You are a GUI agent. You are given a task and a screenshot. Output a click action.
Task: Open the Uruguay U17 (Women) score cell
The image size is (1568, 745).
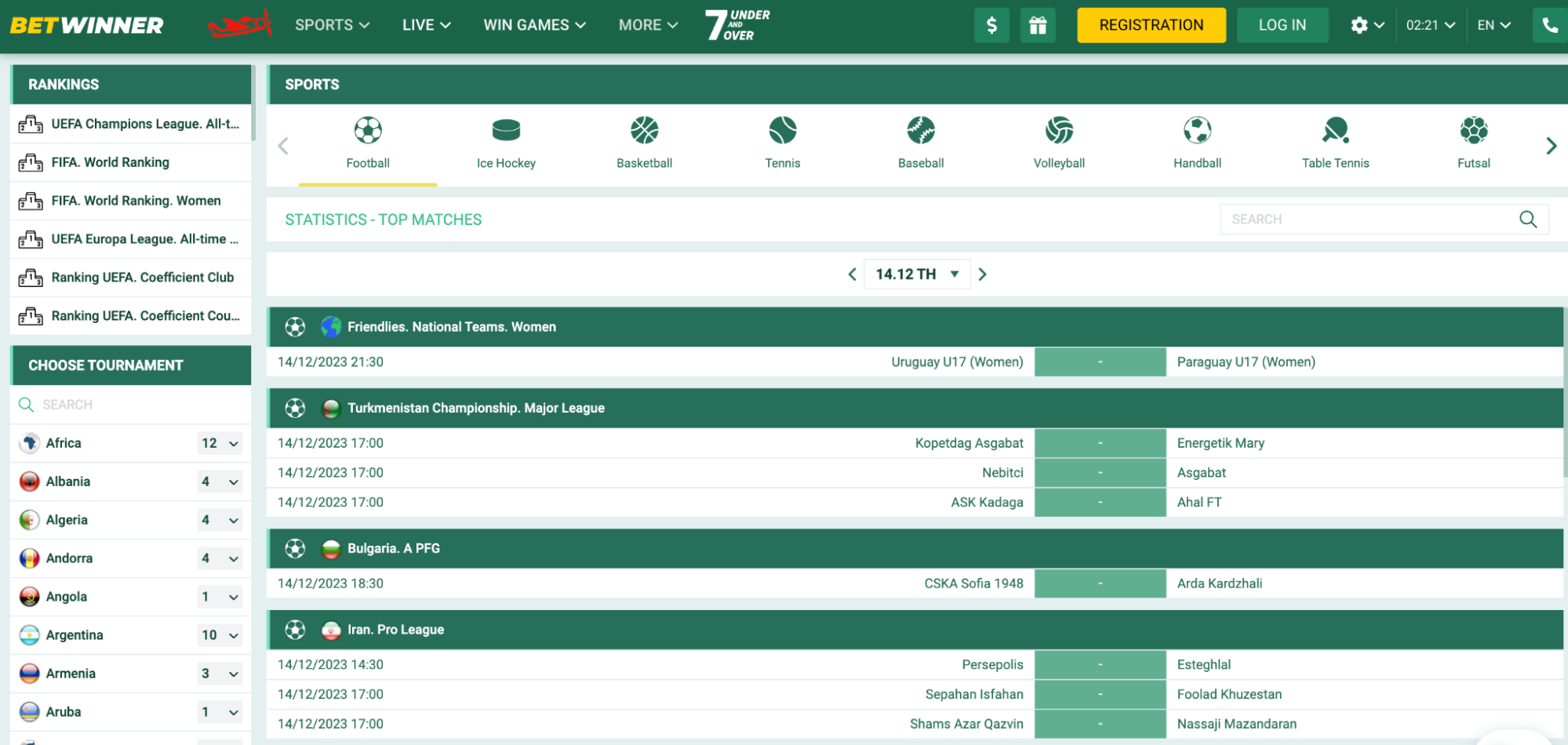[x=1100, y=362]
